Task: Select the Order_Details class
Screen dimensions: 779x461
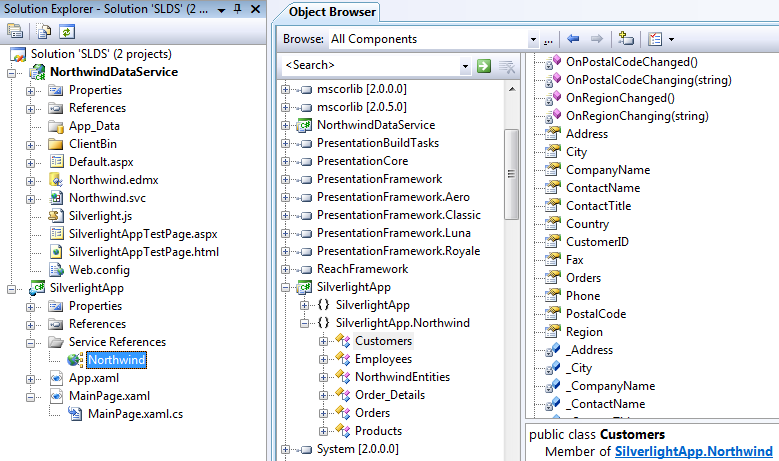Action: [390, 395]
